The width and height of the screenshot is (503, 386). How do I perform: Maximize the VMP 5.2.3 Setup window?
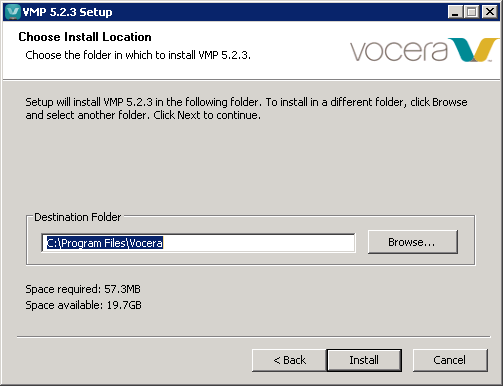tap(471, 12)
